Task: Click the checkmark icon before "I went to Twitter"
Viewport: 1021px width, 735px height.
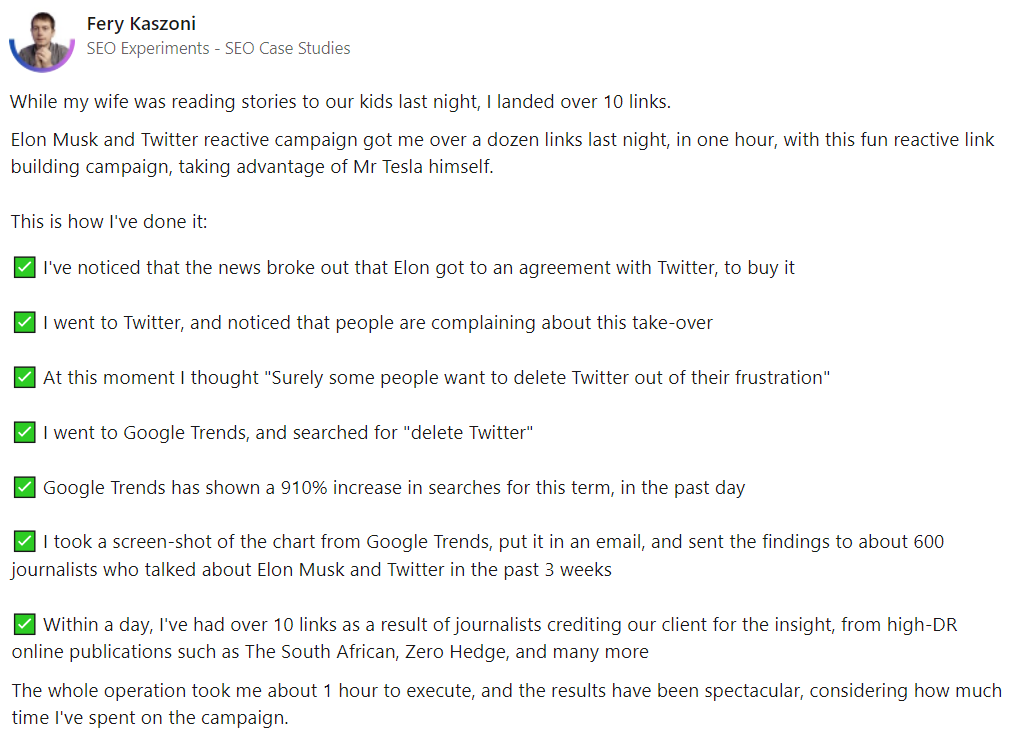Action: point(25,323)
